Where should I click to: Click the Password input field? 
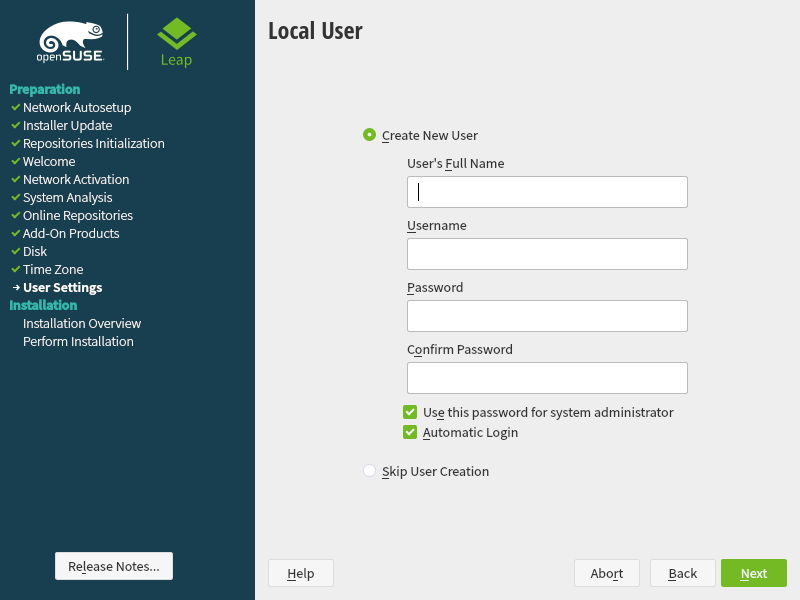click(x=547, y=316)
